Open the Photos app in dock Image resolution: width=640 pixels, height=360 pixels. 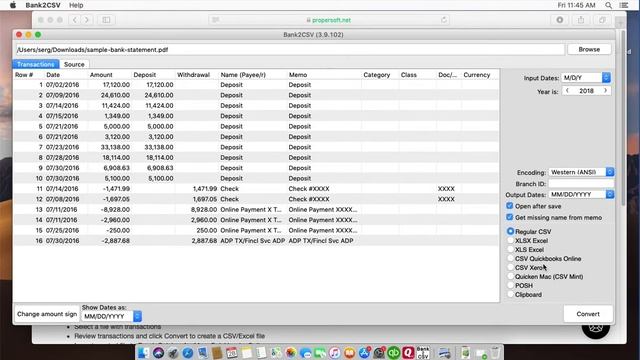(x=291, y=353)
